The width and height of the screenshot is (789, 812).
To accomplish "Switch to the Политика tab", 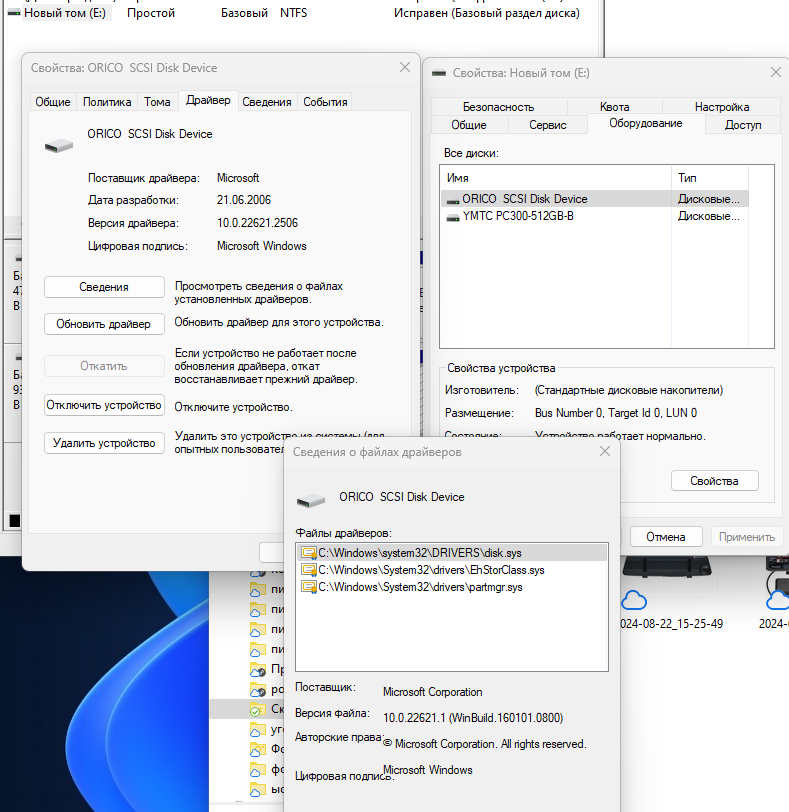I will pyautogui.click(x=107, y=102).
